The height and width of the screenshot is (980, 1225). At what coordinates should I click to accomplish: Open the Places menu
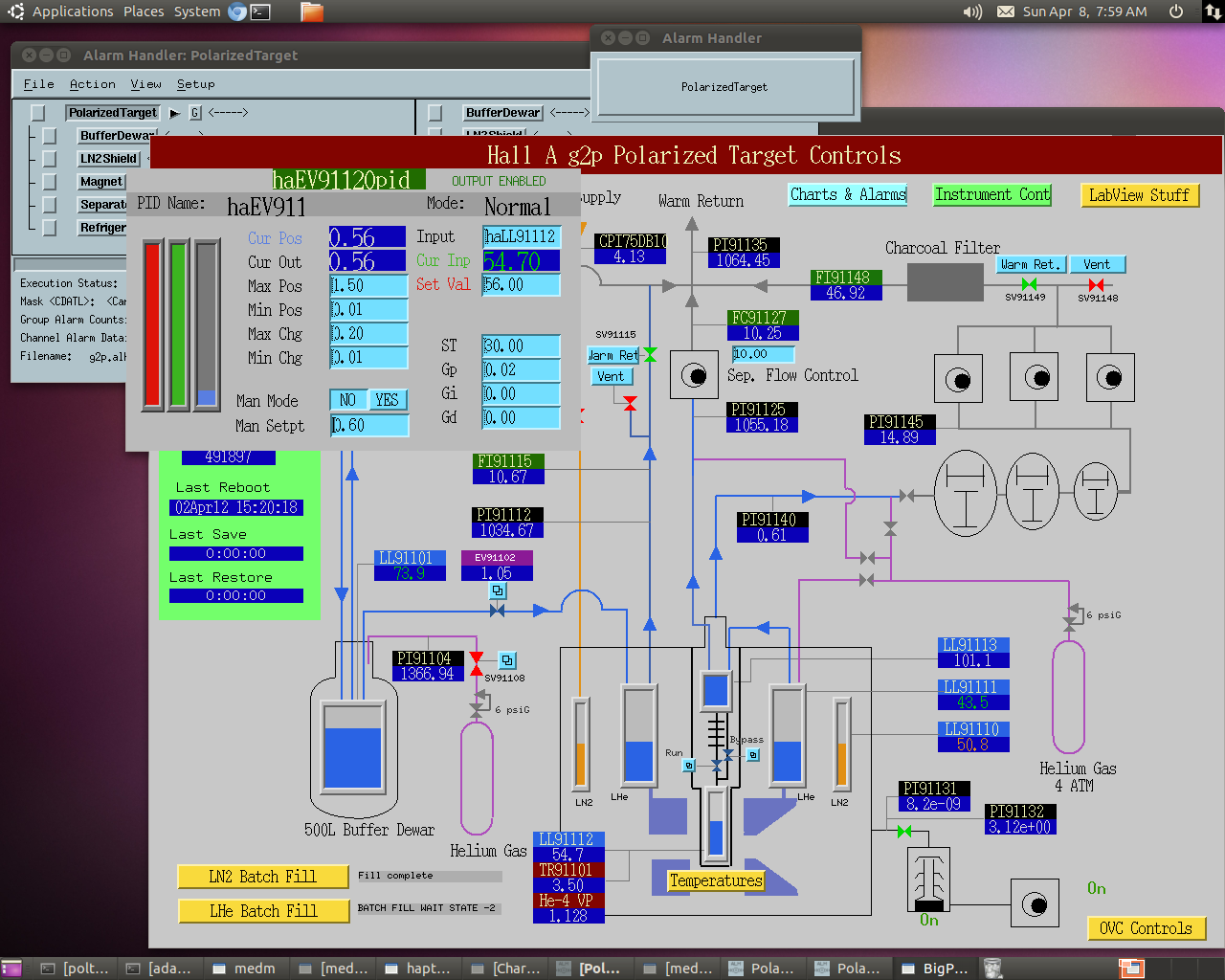tap(144, 11)
